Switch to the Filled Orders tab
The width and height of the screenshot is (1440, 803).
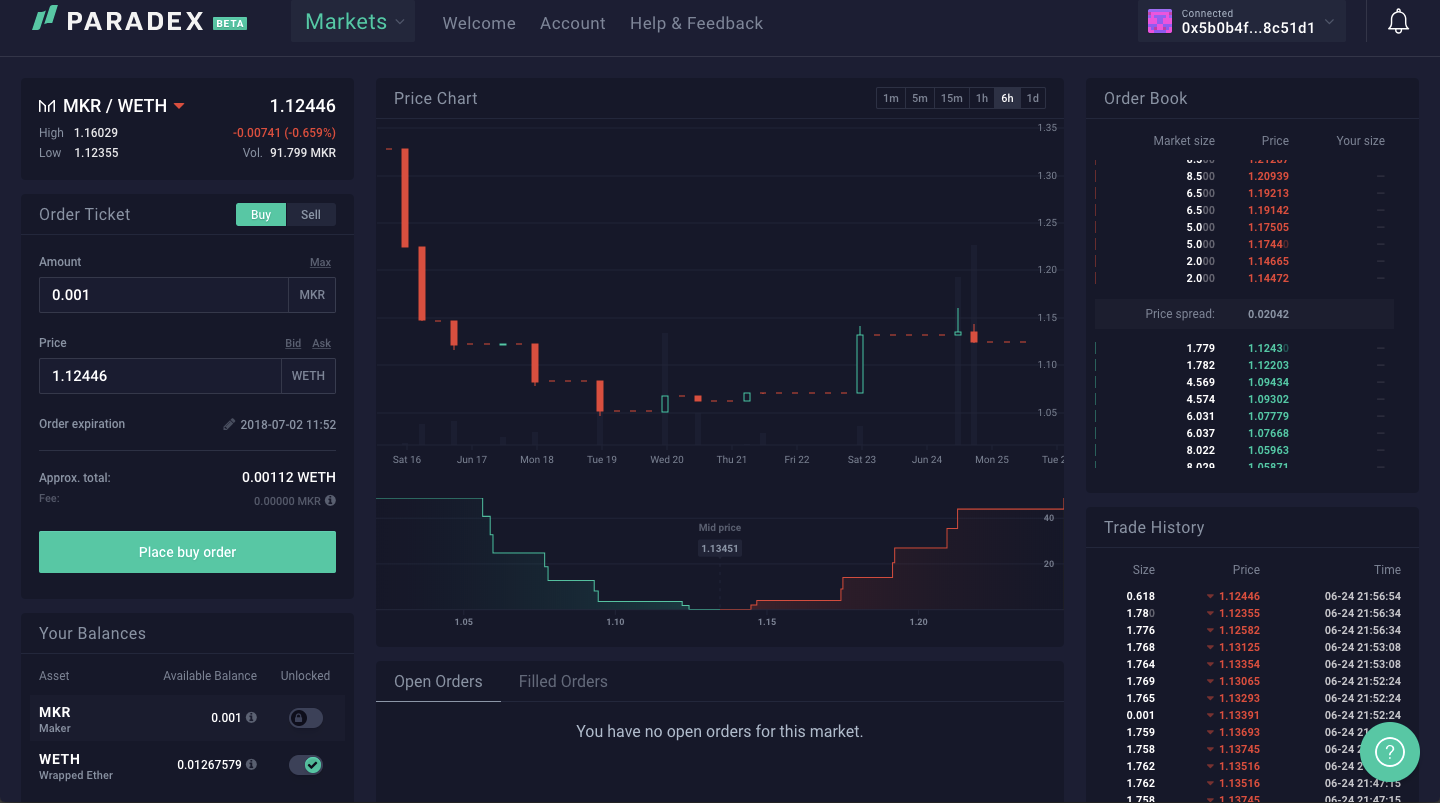tap(563, 681)
